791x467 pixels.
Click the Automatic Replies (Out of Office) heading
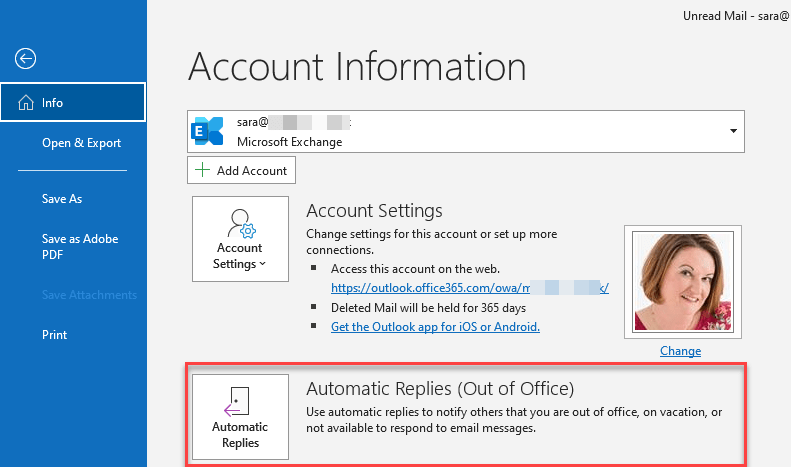(x=440, y=388)
